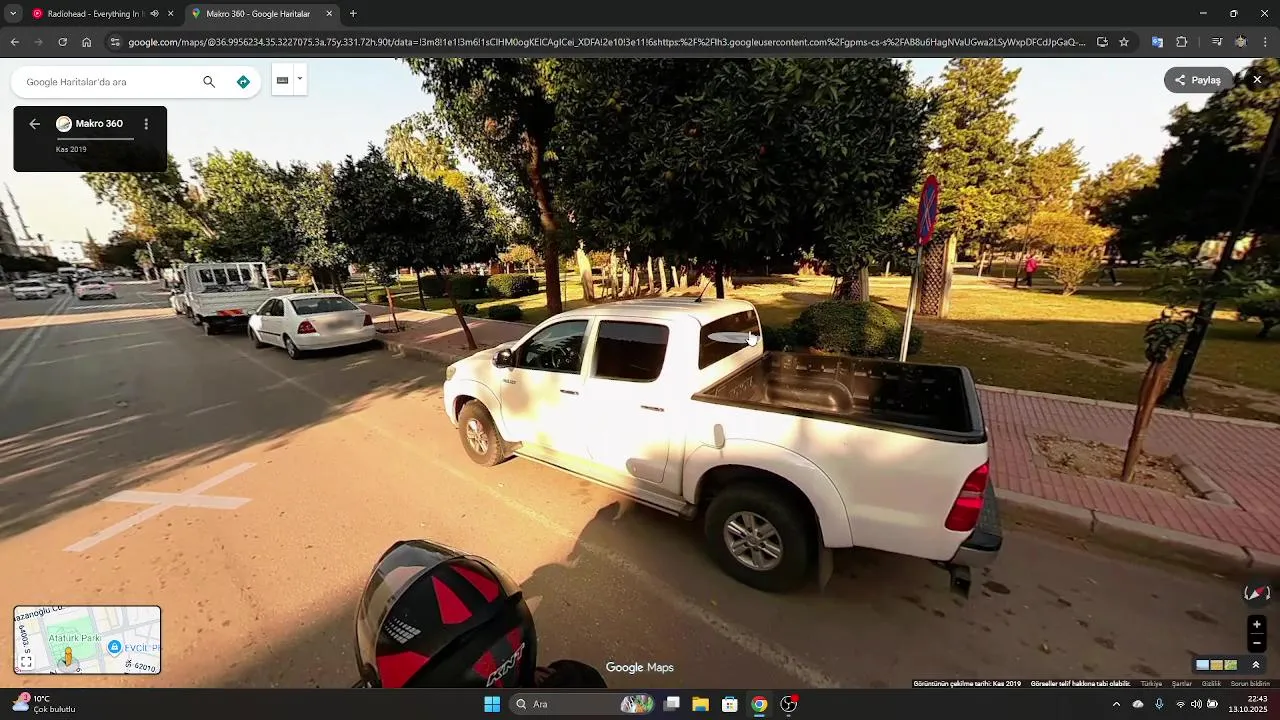Image resolution: width=1280 pixels, height=720 pixels.
Task: Close the Radiohead tab
Action: click(170, 14)
